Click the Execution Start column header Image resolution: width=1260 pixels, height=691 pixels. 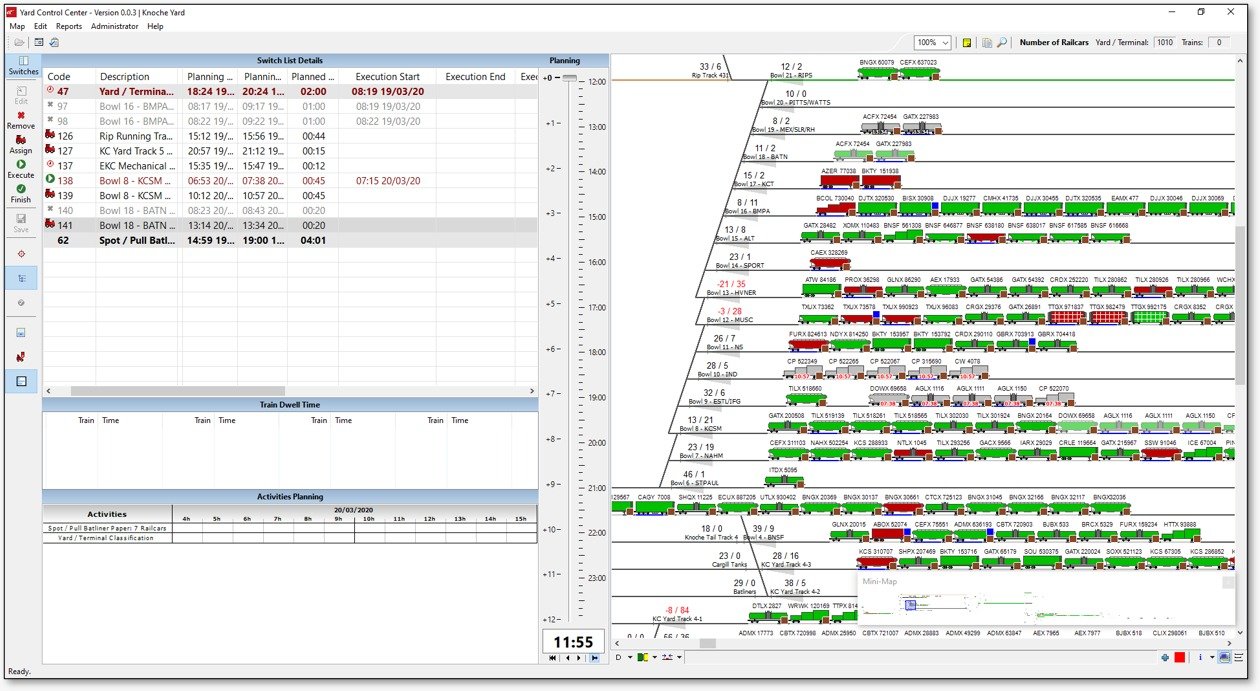tap(387, 77)
